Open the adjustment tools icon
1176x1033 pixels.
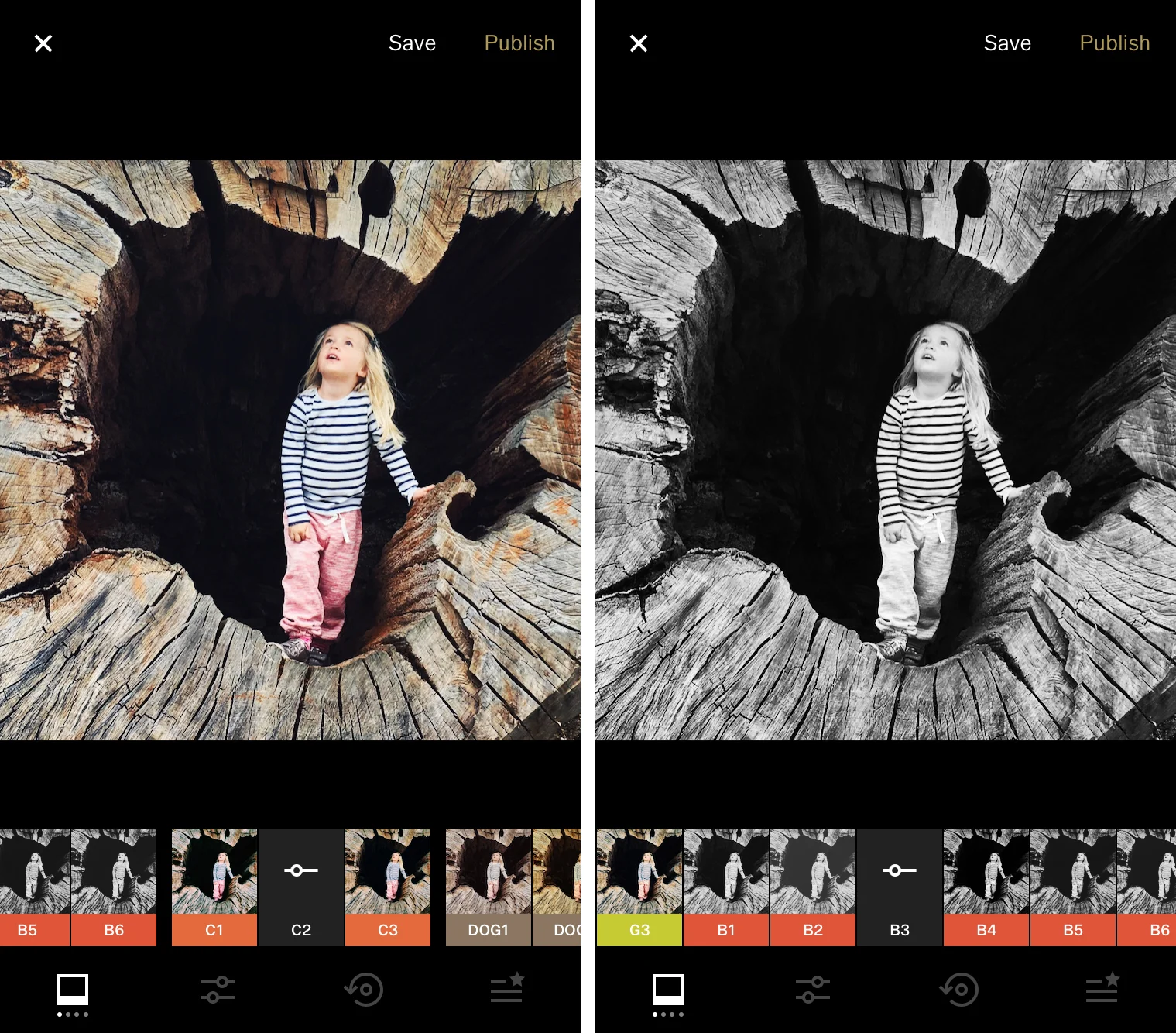tap(217, 990)
